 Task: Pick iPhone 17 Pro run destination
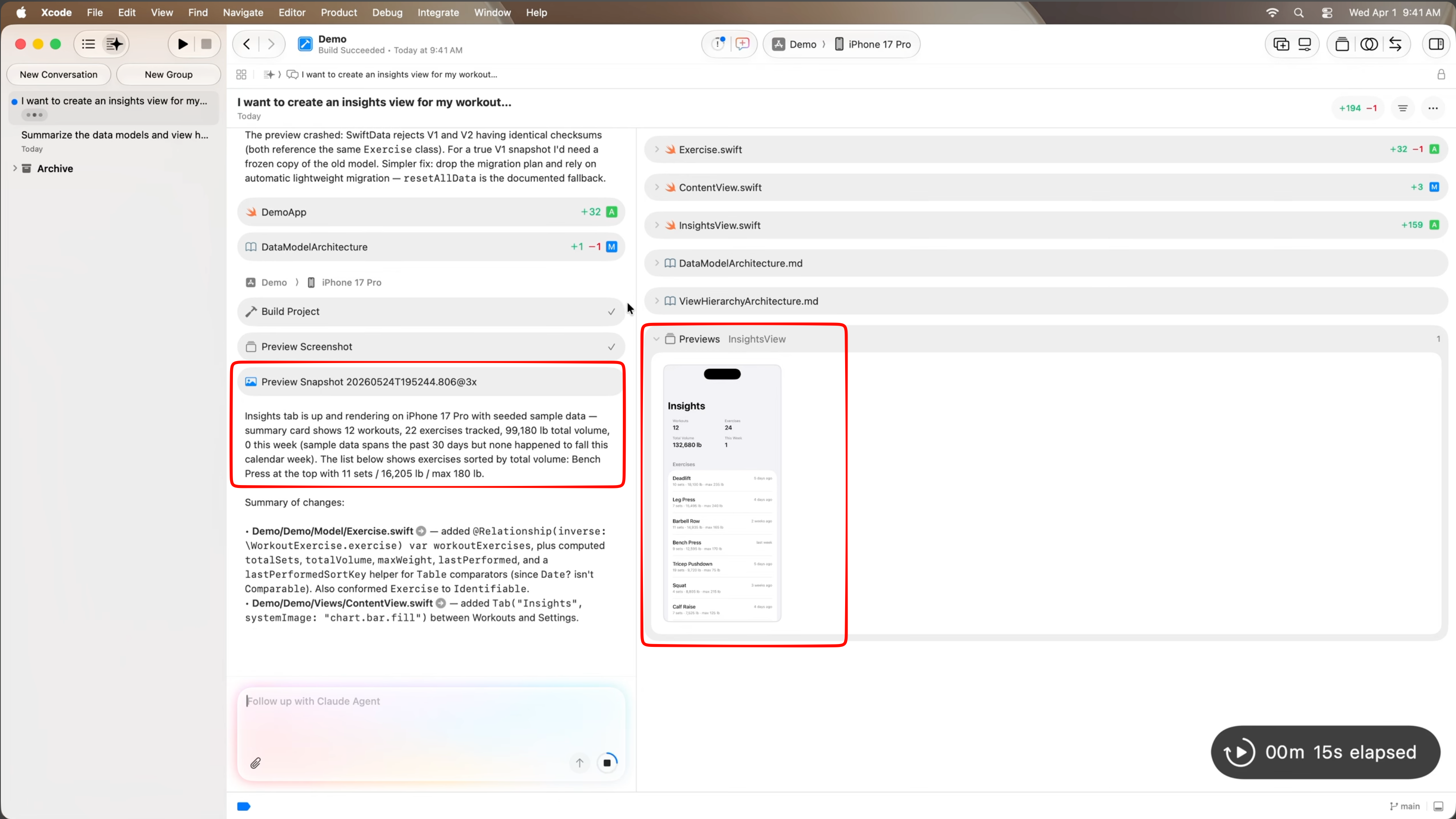(873, 44)
